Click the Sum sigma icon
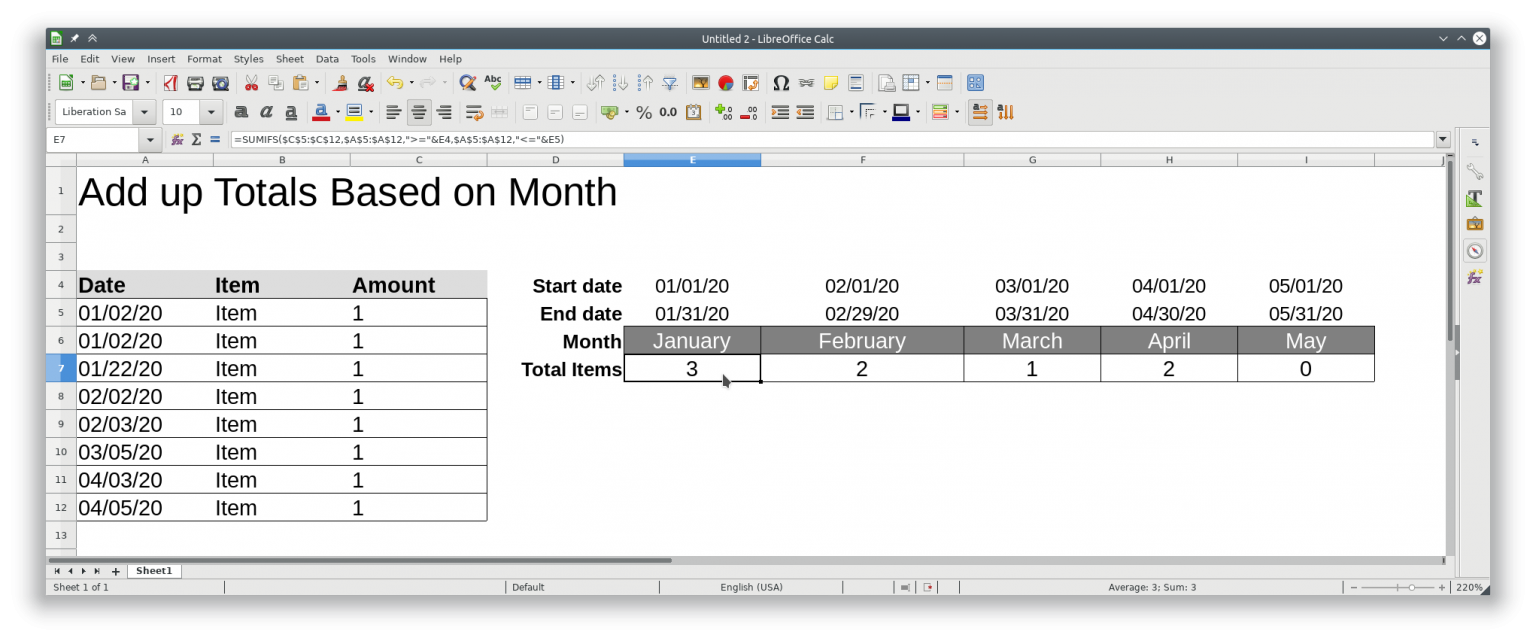Viewport: 1536px width, 641px height. 196,140
